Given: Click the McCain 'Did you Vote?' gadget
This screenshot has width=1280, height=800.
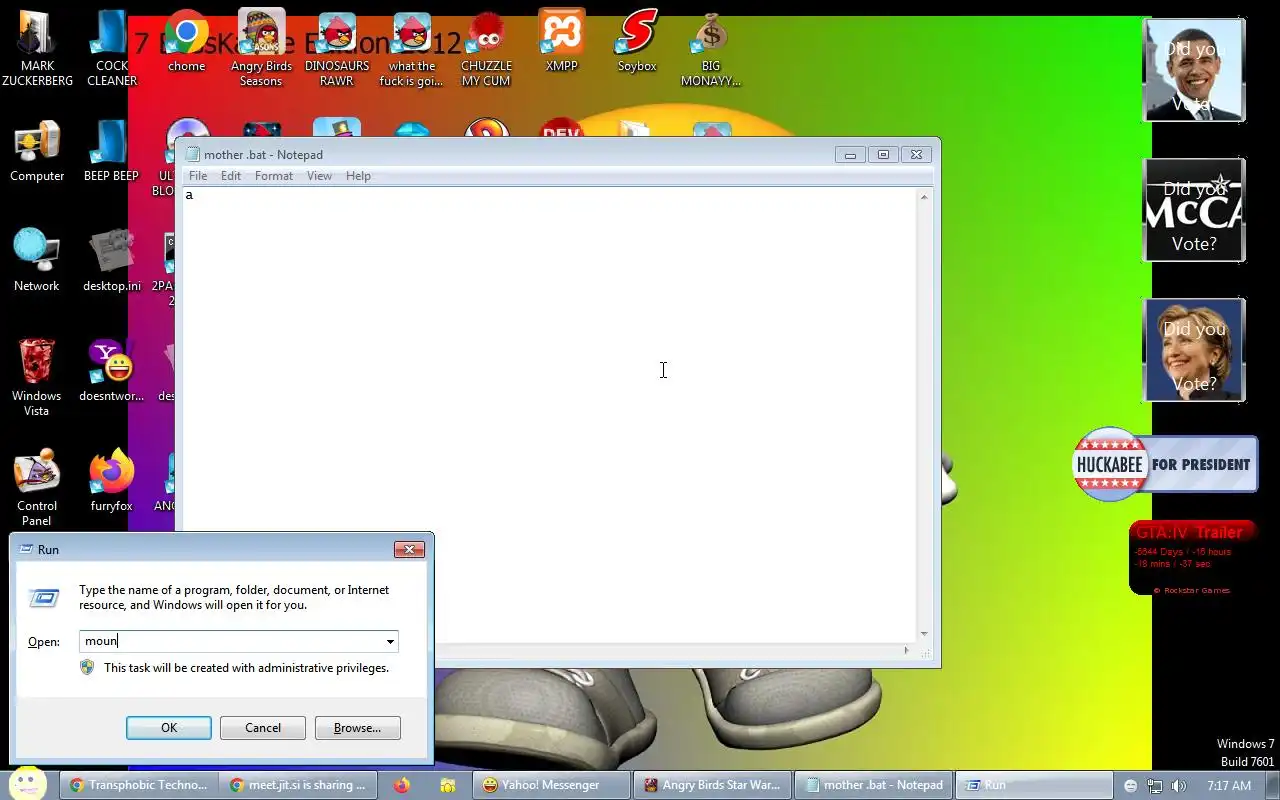Looking at the screenshot, I should coord(1194,210).
